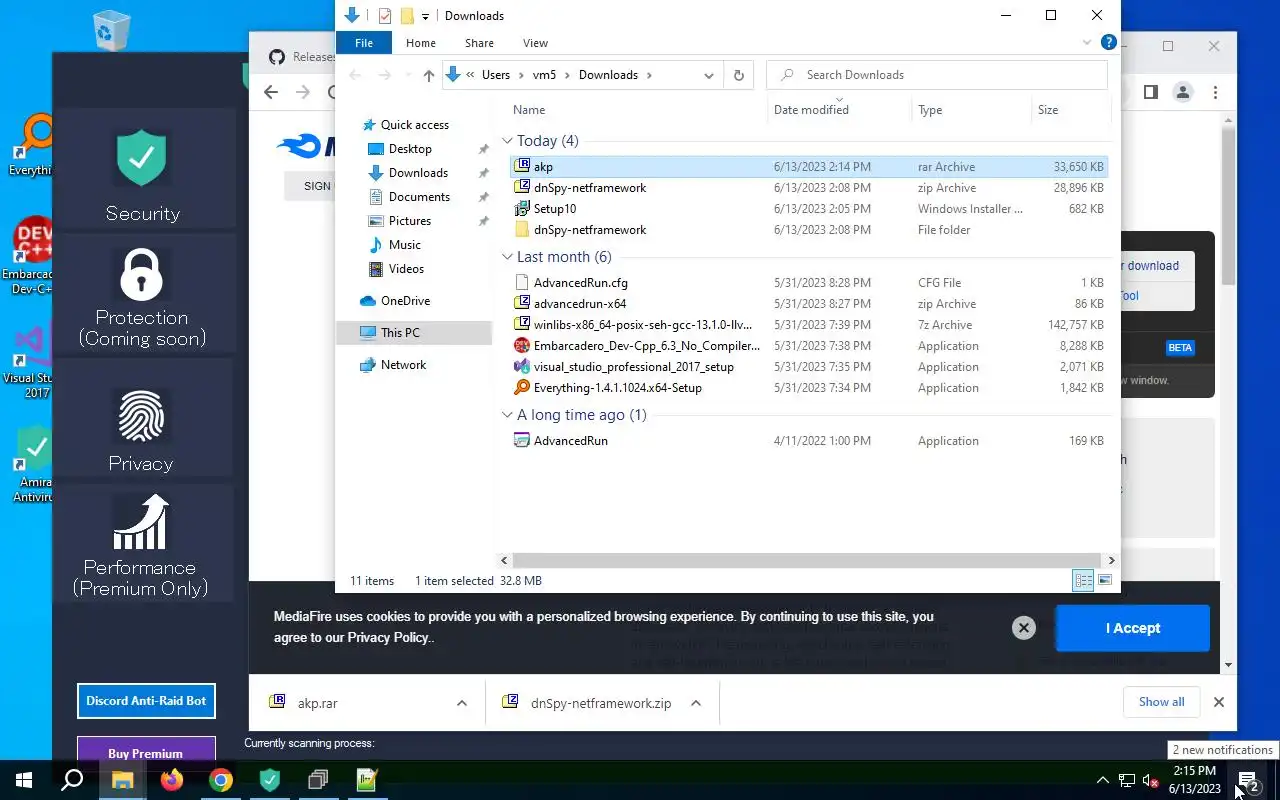Open Windows Start menu
The height and width of the screenshot is (800, 1280).
pos(24,780)
